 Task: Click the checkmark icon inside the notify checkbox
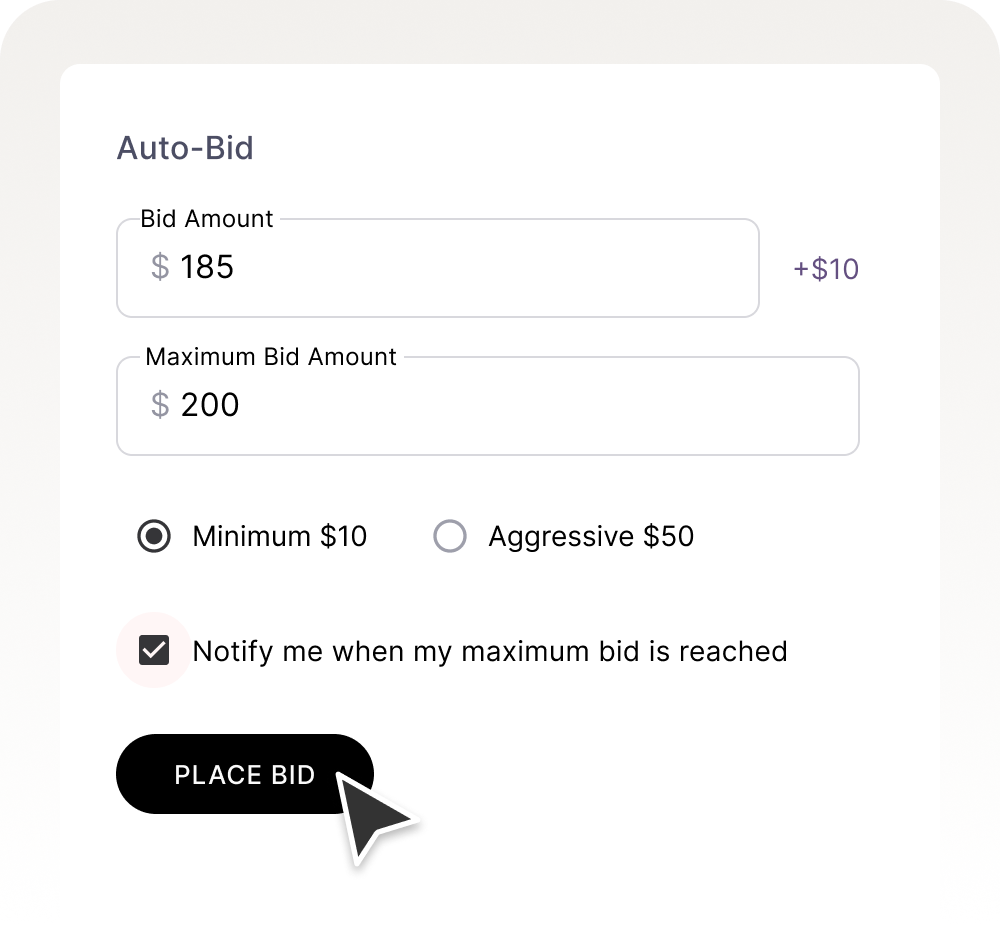tap(154, 651)
